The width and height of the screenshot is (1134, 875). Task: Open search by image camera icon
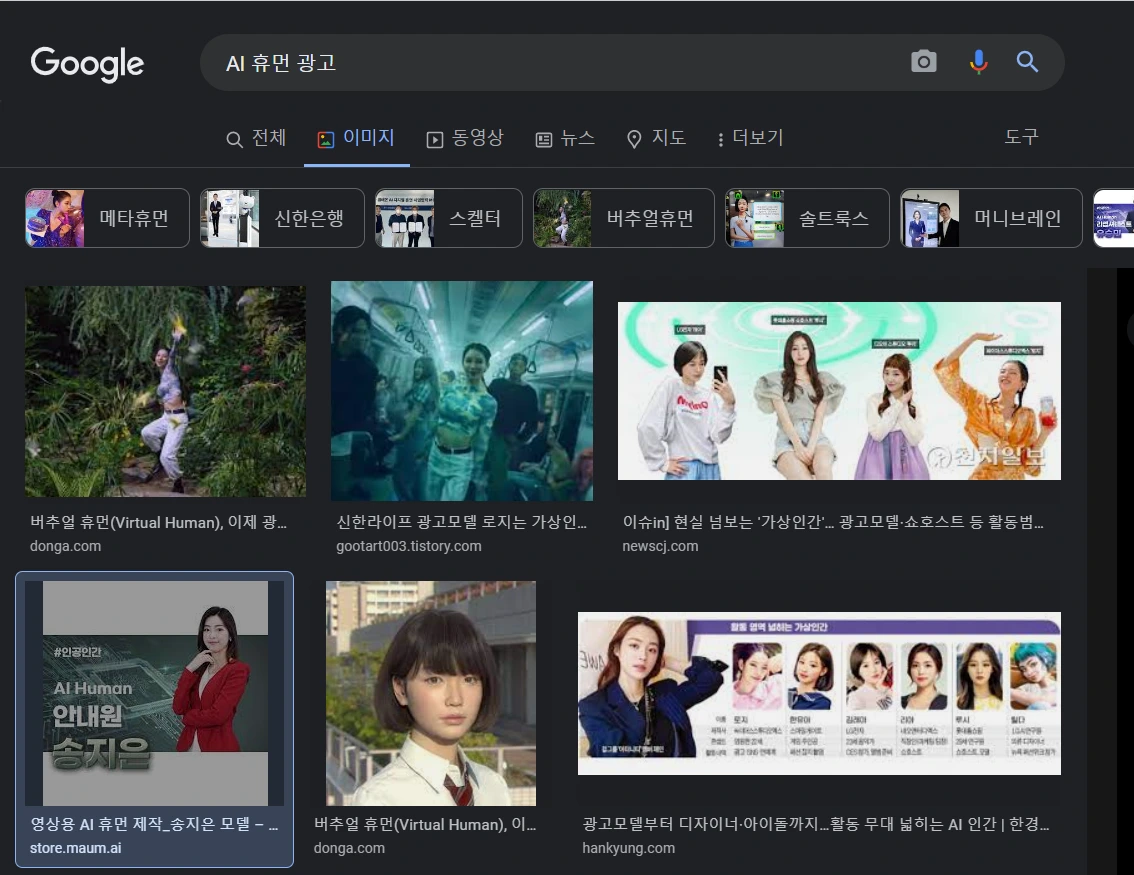coord(924,61)
